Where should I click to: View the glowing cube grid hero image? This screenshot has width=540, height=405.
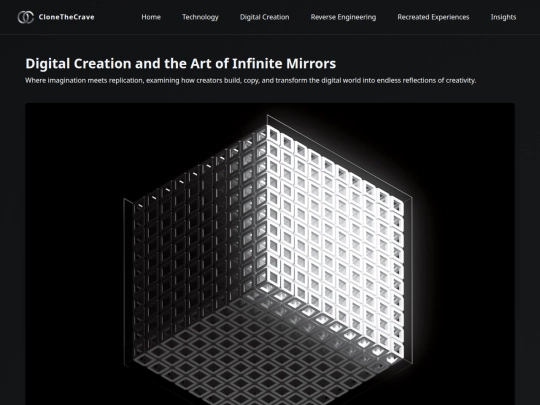tap(270, 254)
